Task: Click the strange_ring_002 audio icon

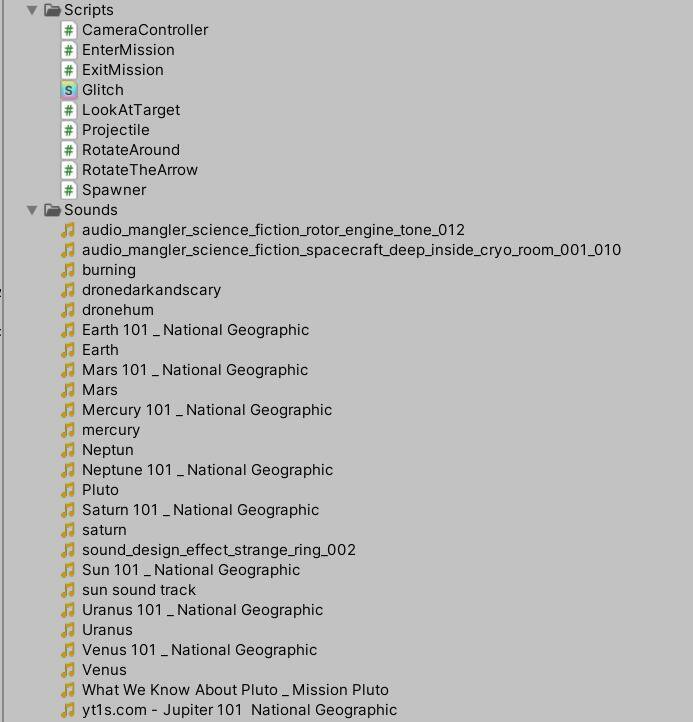Action: 68,550
